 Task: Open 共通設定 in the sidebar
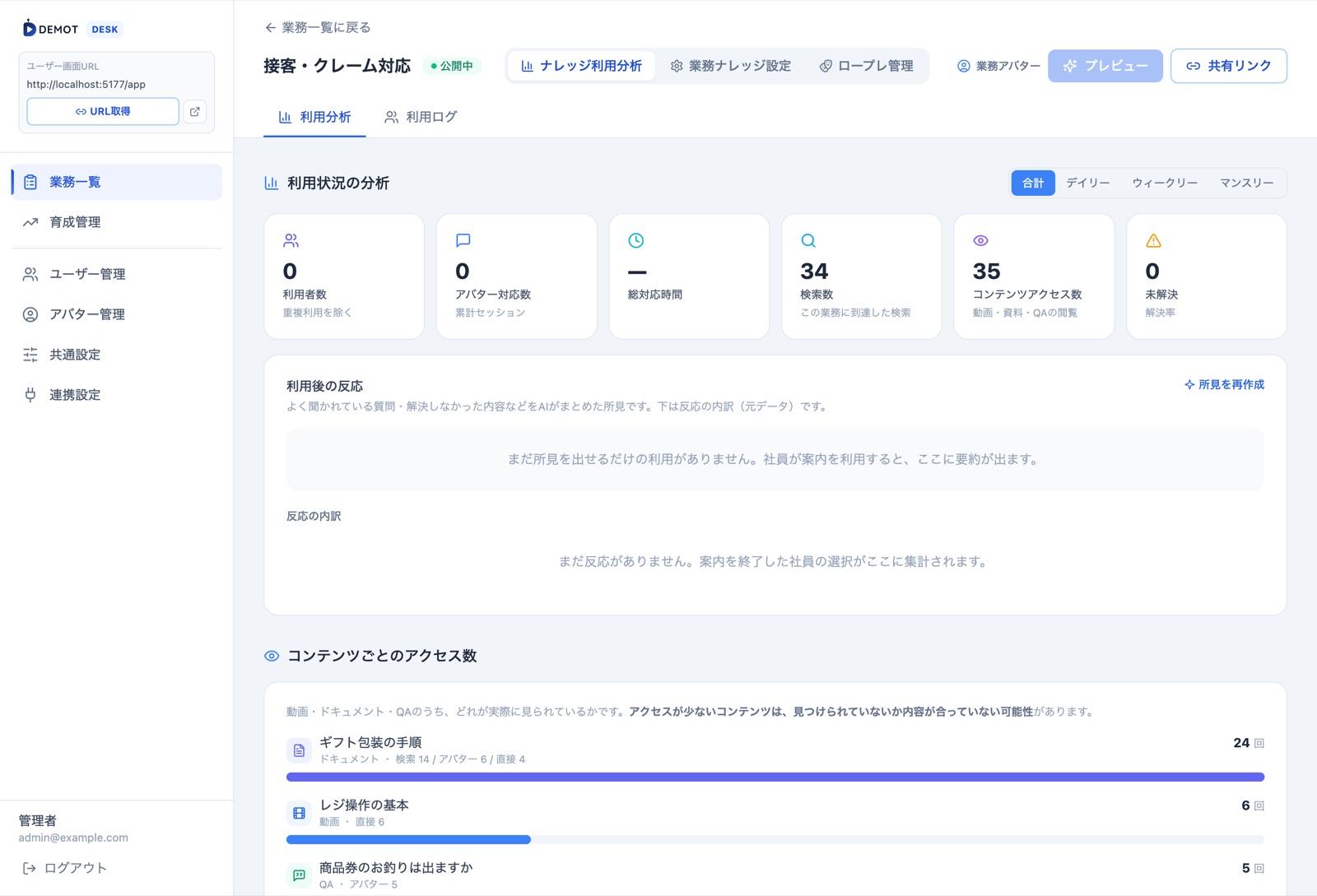(117, 355)
